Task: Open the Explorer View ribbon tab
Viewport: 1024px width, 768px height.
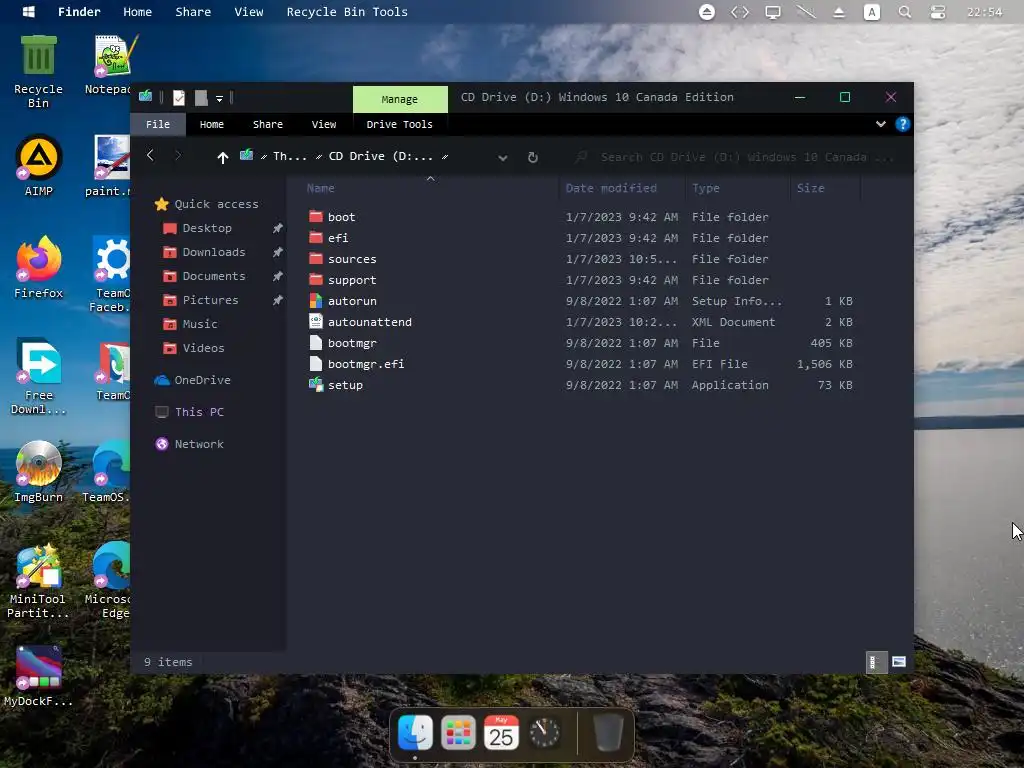Action: tap(324, 124)
